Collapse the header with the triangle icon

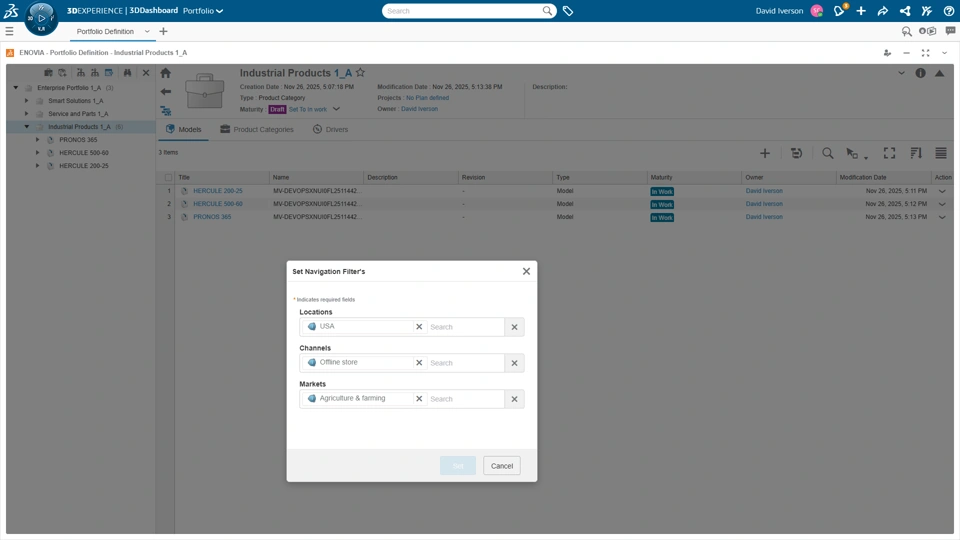[939, 73]
